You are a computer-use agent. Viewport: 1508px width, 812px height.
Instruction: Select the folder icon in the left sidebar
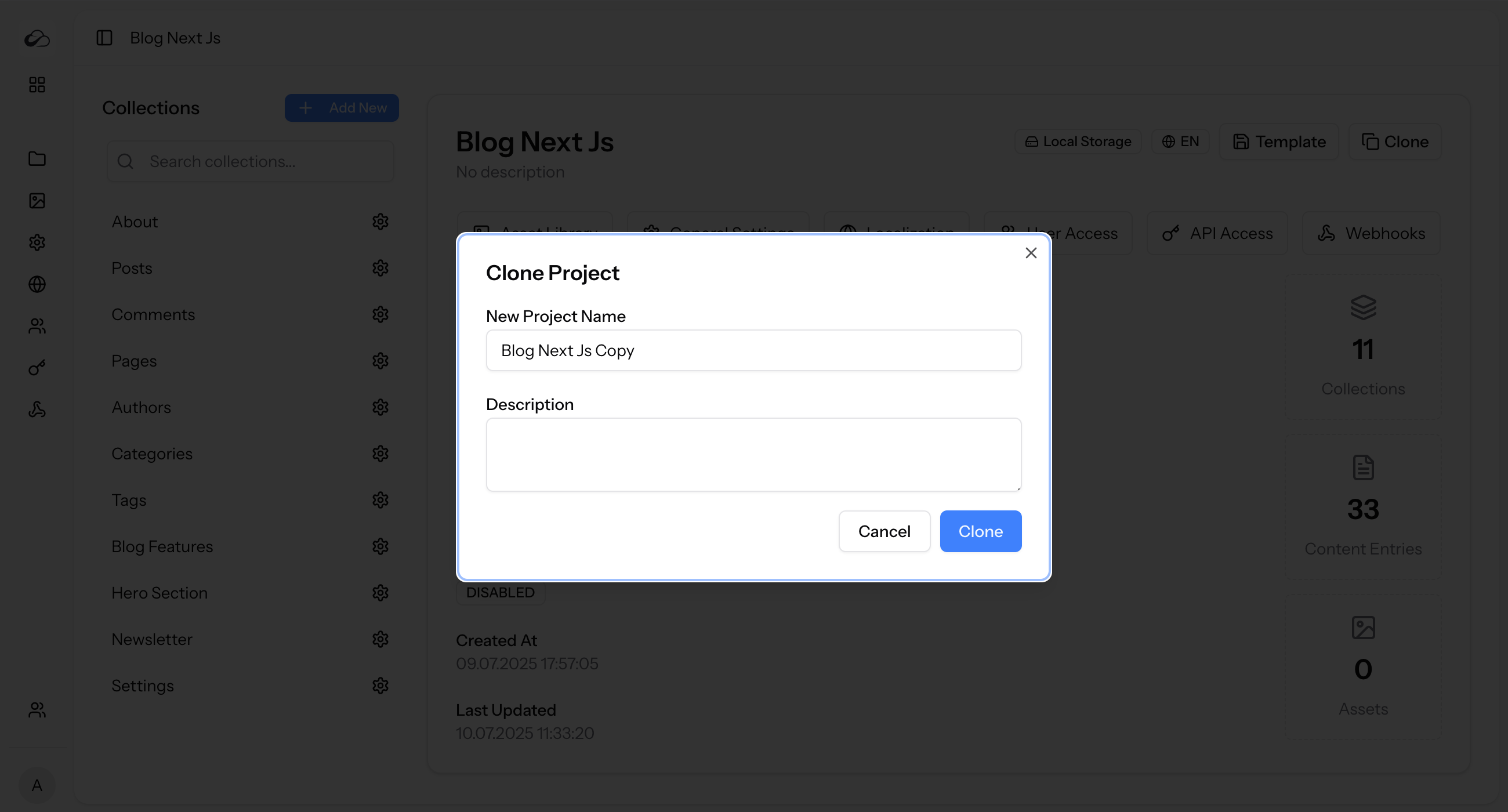37,159
